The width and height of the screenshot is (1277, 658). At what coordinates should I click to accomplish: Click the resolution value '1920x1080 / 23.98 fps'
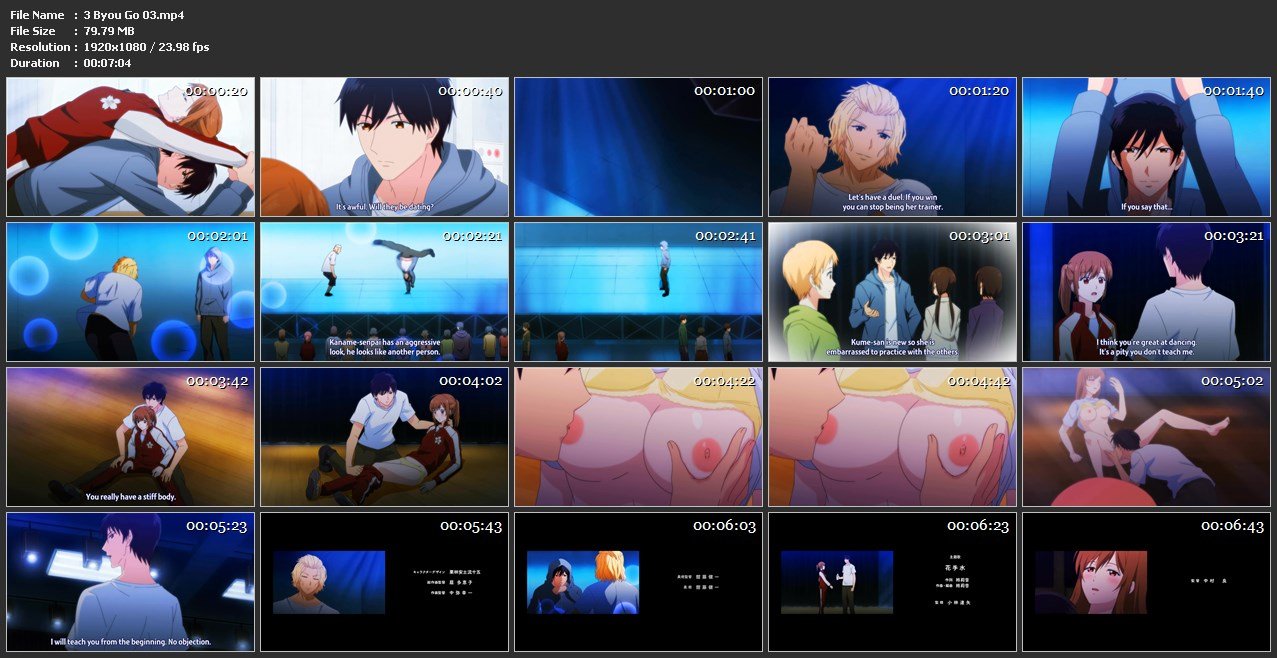click(x=146, y=47)
